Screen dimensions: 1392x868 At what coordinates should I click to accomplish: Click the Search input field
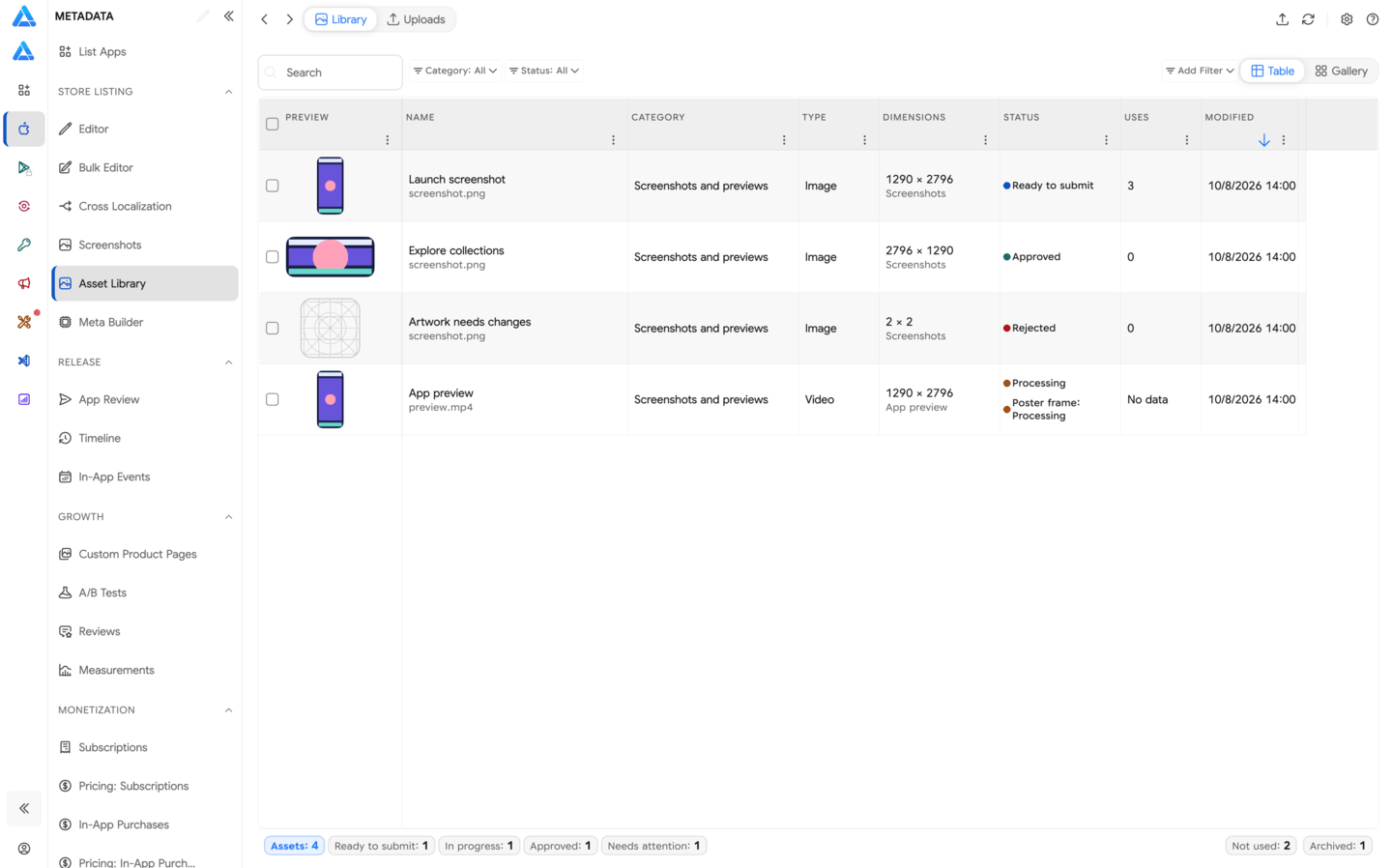click(330, 72)
